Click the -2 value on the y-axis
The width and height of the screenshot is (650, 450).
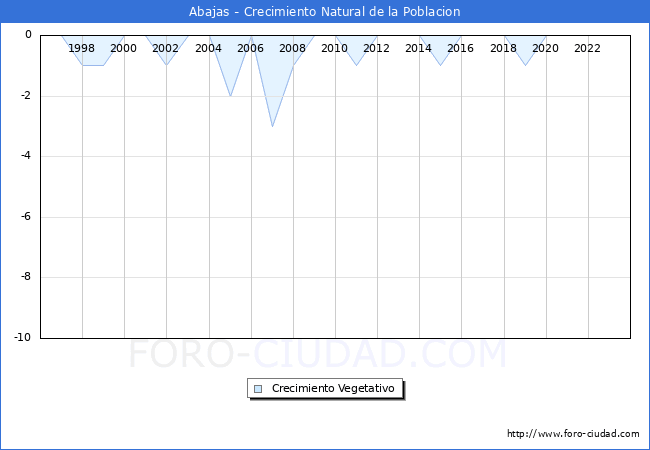coord(26,96)
